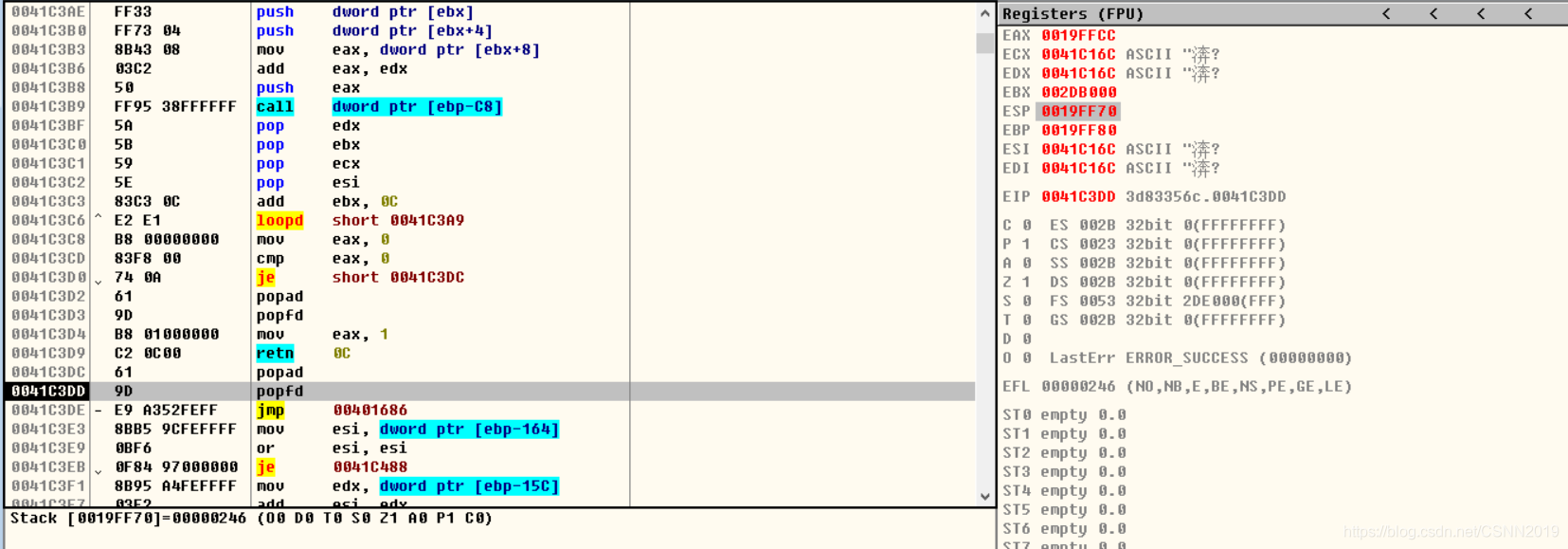This screenshot has height=549, width=1568.
Task: Click the D direction flag value
Action: (x=1027, y=339)
